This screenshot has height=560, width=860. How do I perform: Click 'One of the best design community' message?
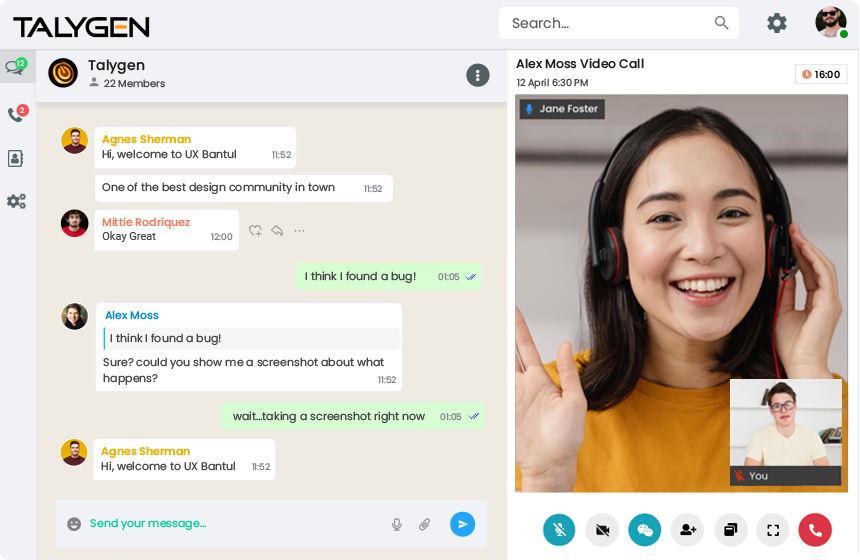[244, 188]
